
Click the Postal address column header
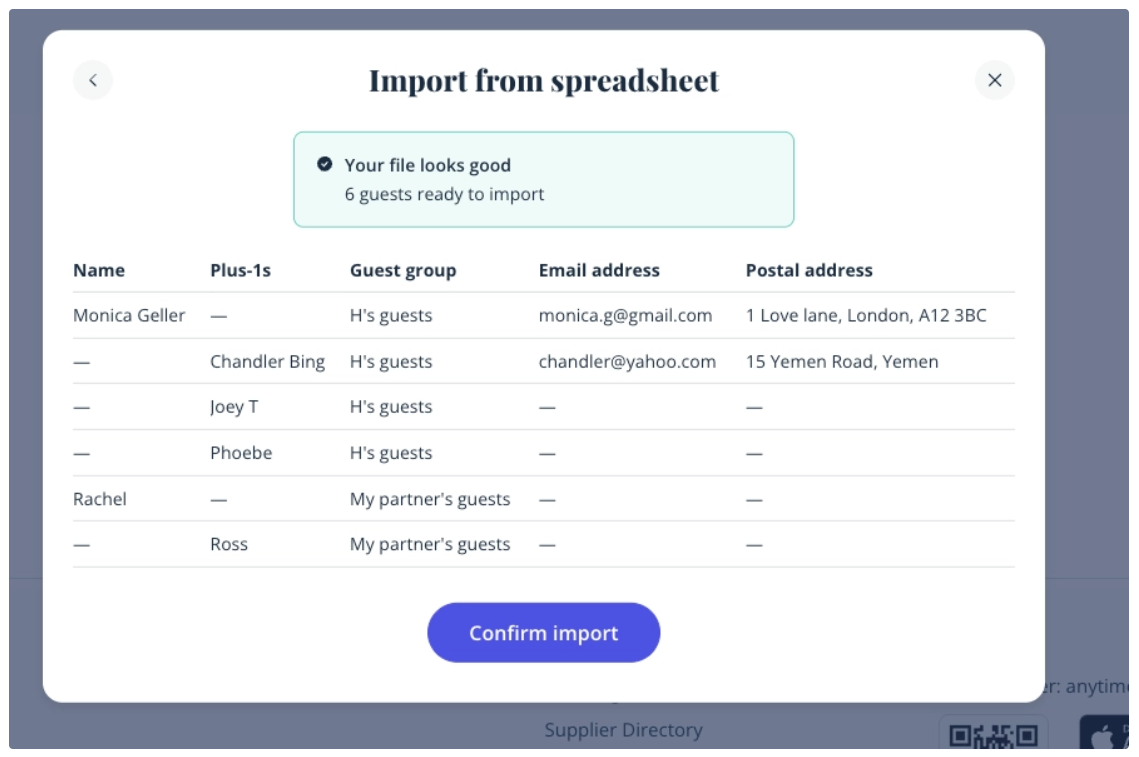point(809,270)
